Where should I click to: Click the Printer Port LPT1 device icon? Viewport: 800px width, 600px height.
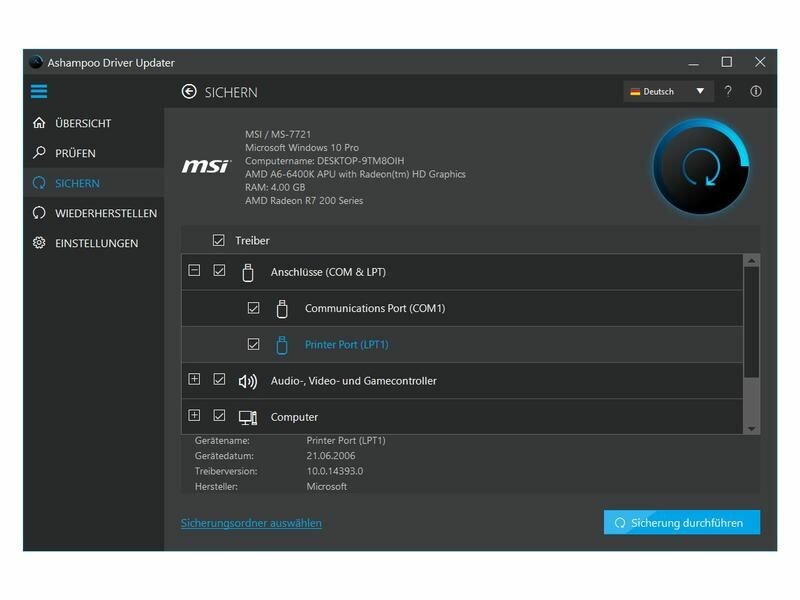(282, 345)
